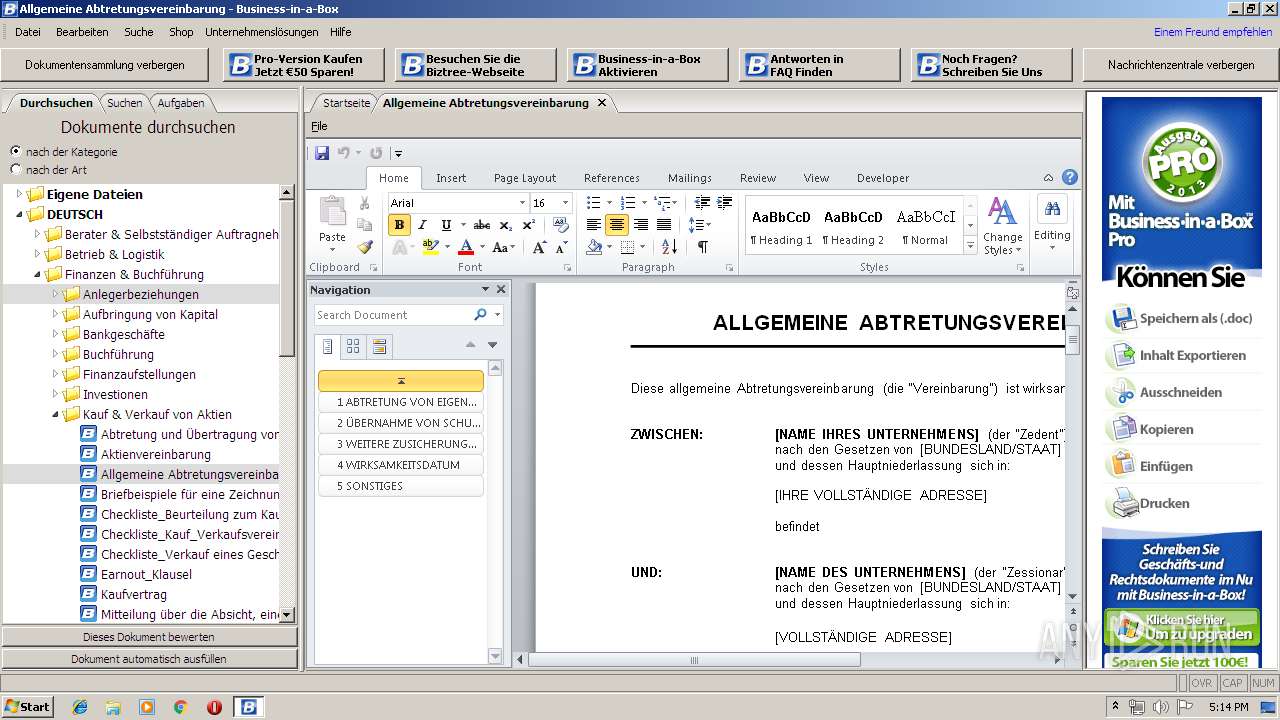Viewport: 1280px width, 720px height.
Task: Browse headings tab in Navigation pane
Action: coord(327,346)
